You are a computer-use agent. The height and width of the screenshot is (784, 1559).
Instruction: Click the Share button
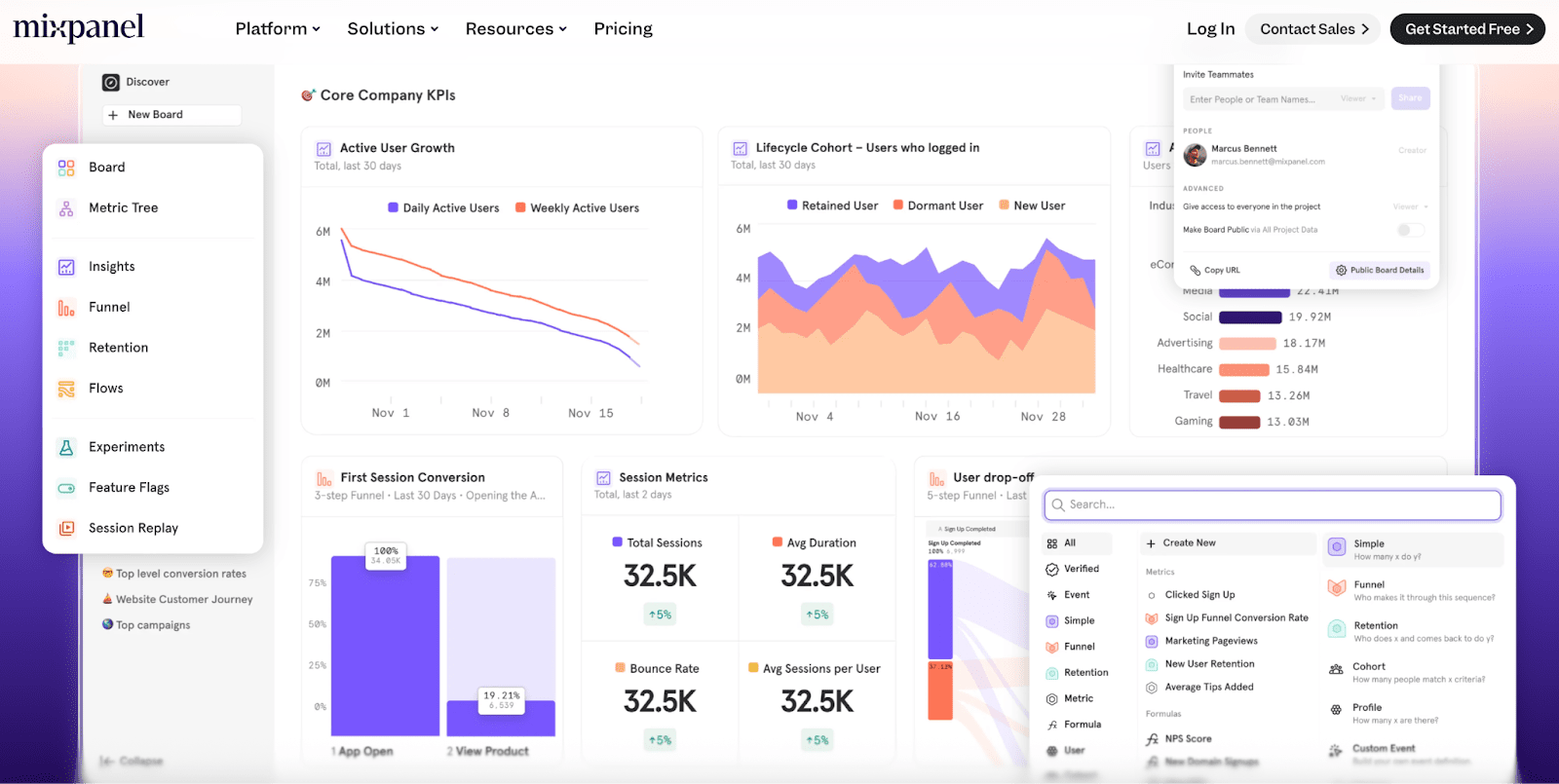pyautogui.click(x=1410, y=98)
